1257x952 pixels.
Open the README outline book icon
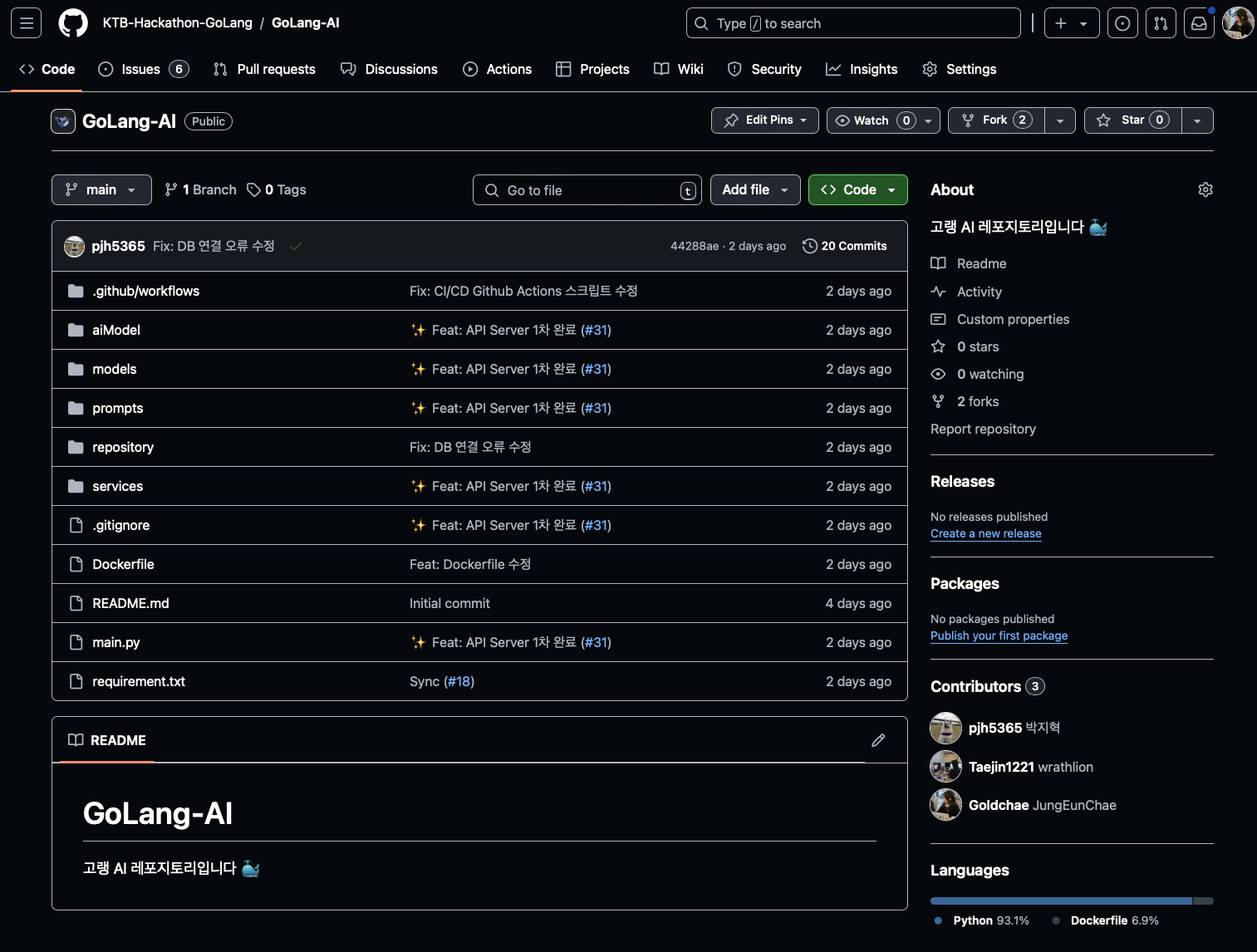coord(76,740)
